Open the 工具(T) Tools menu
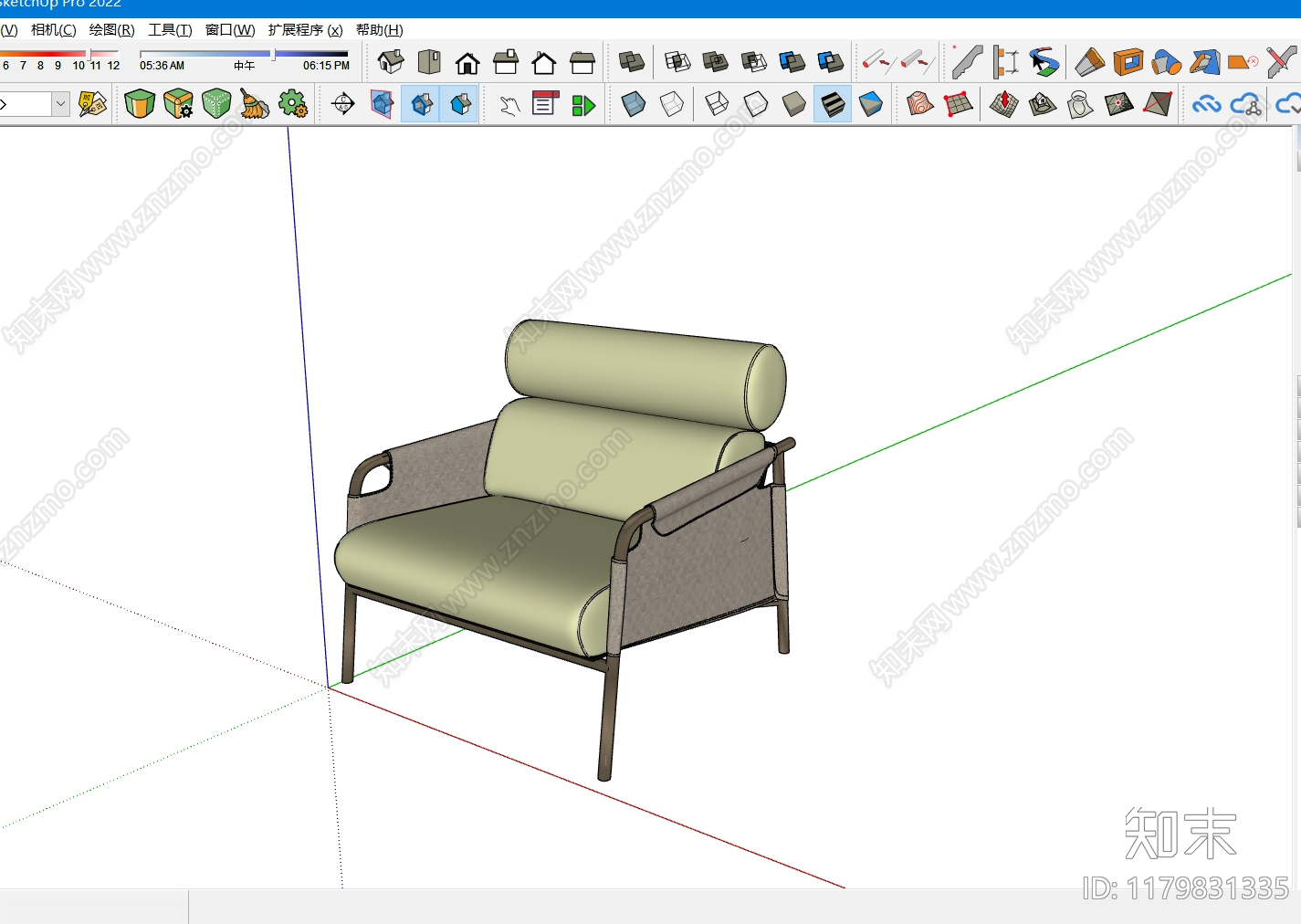Image resolution: width=1301 pixels, height=924 pixels. click(171, 30)
